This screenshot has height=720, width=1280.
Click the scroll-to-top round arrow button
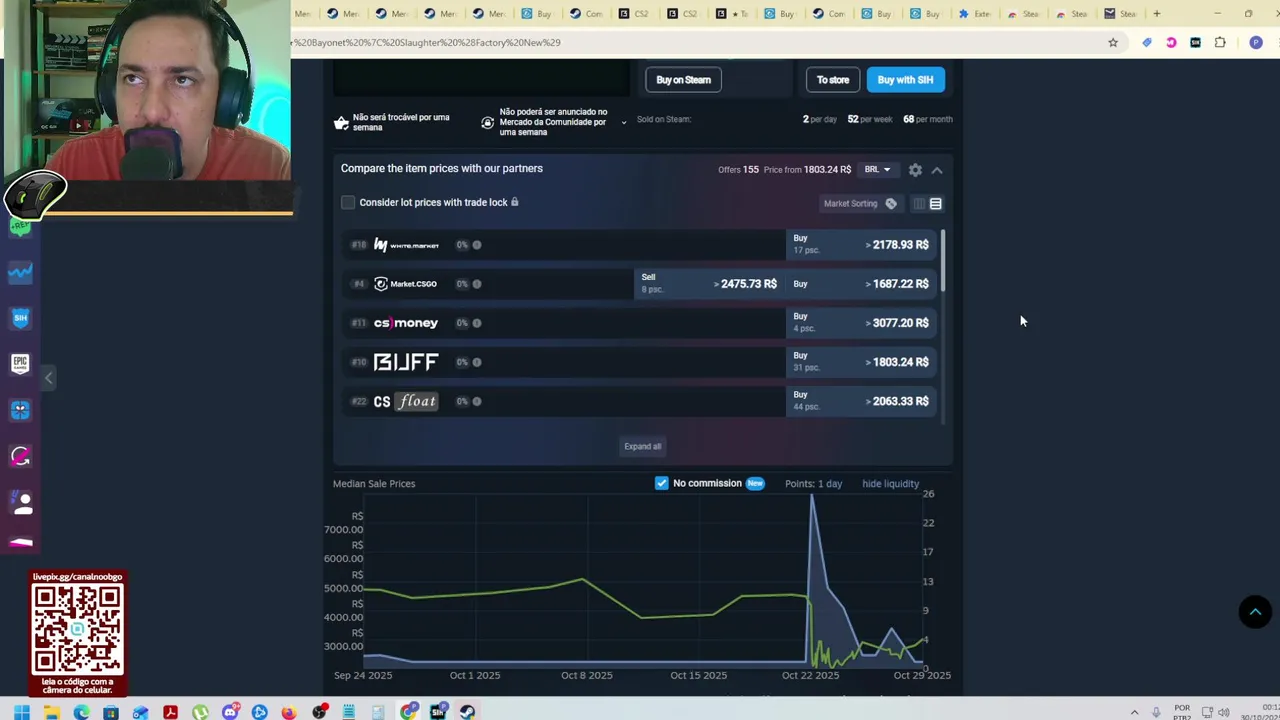[x=1255, y=612]
